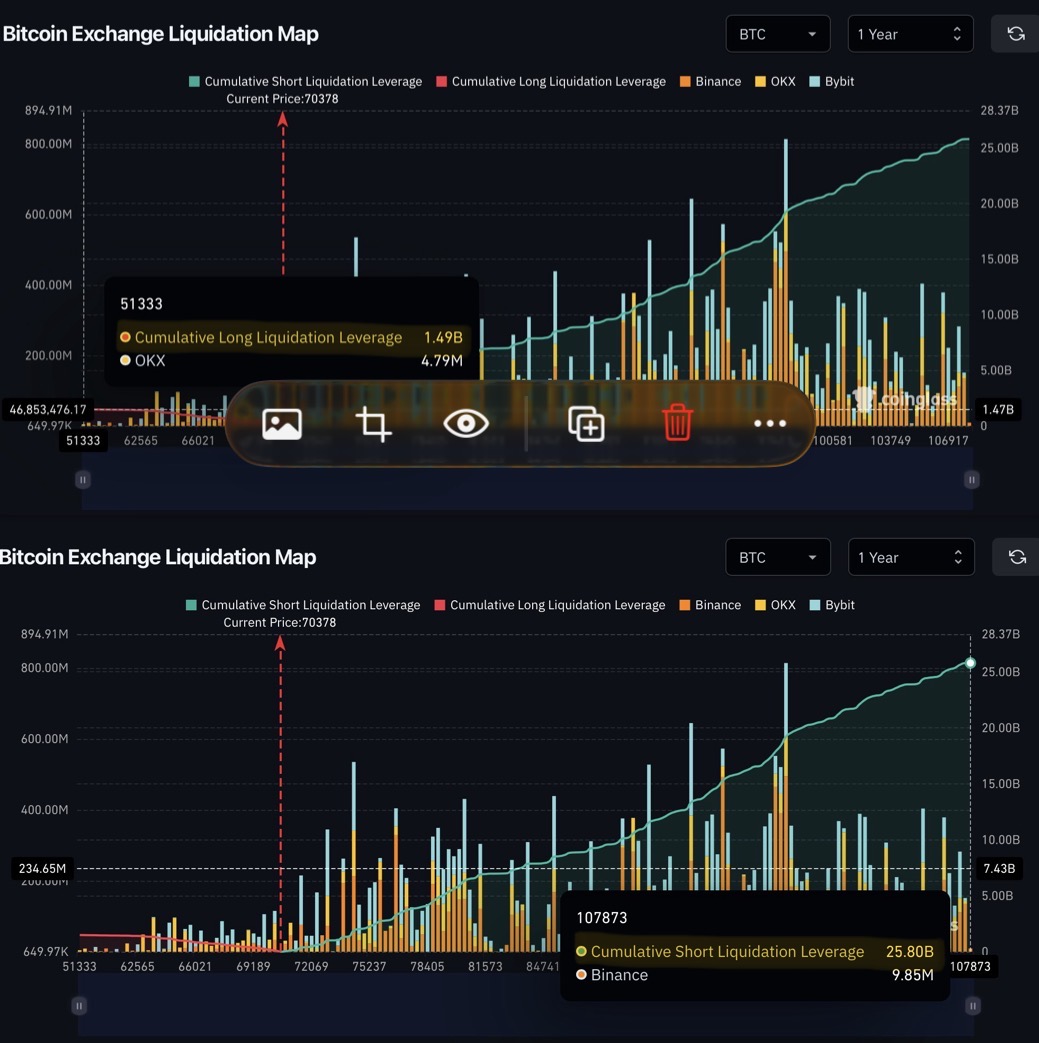Toggle Binance legend in bottom chart

tap(710, 605)
